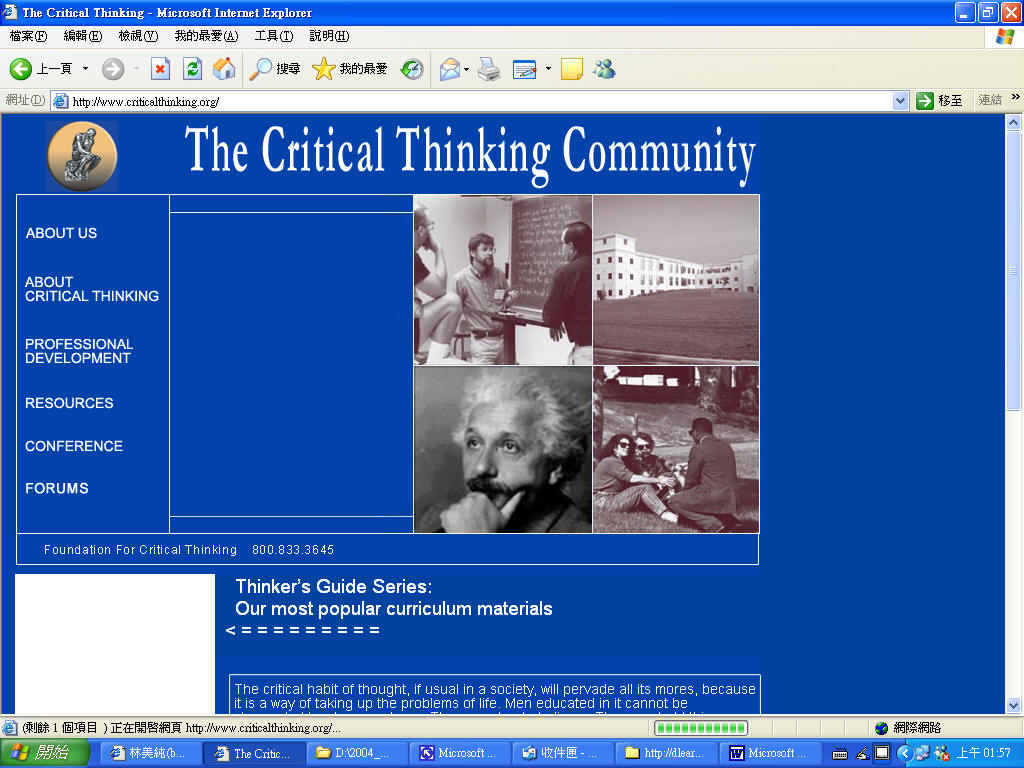The height and width of the screenshot is (768, 1024).
Task: Switch to the 林美純 taskbar window
Action: pos(149,753)
